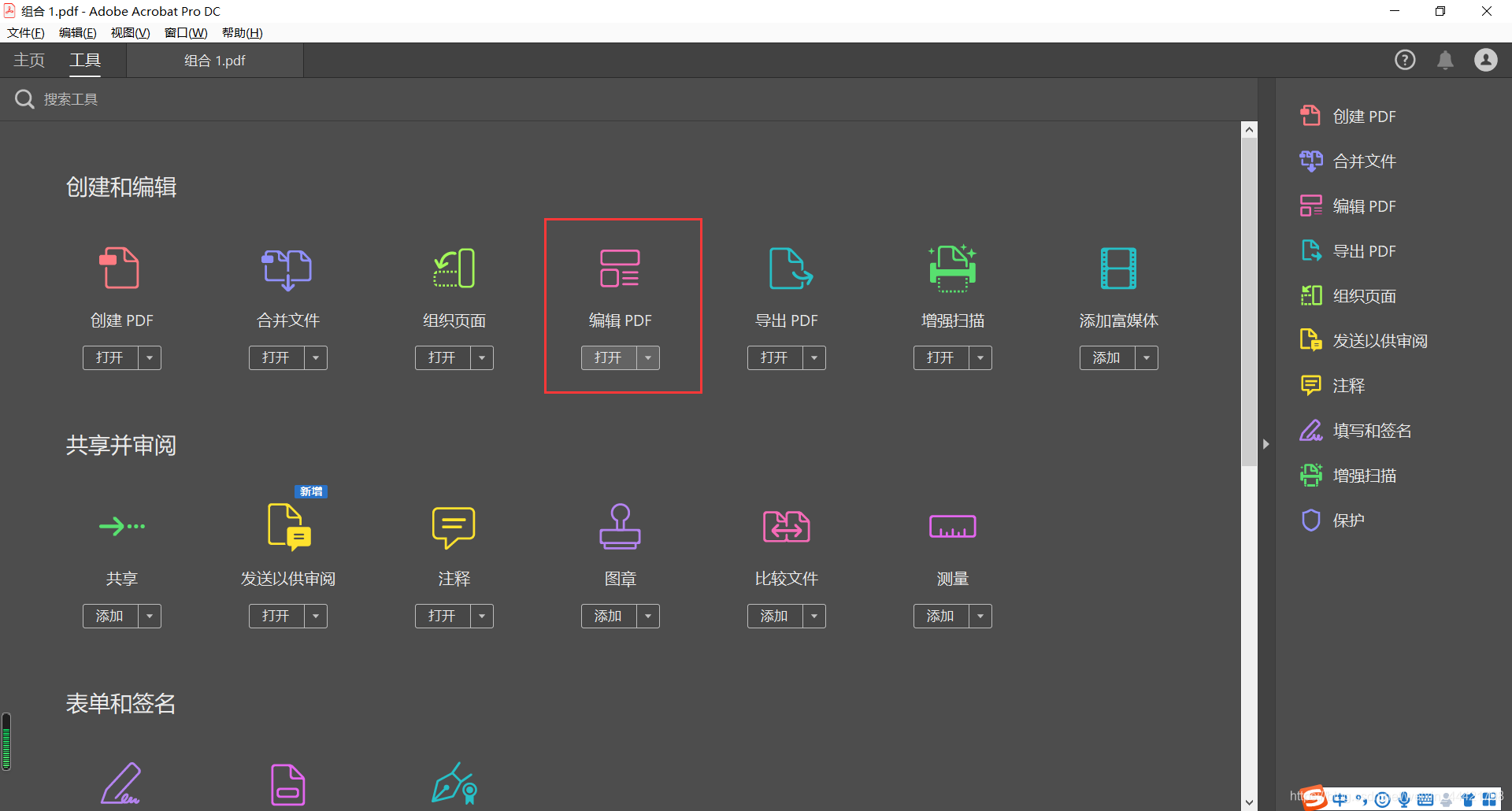Click 打开 button under 创建 PDF
Screen dimensions: 1512x811
110,357
